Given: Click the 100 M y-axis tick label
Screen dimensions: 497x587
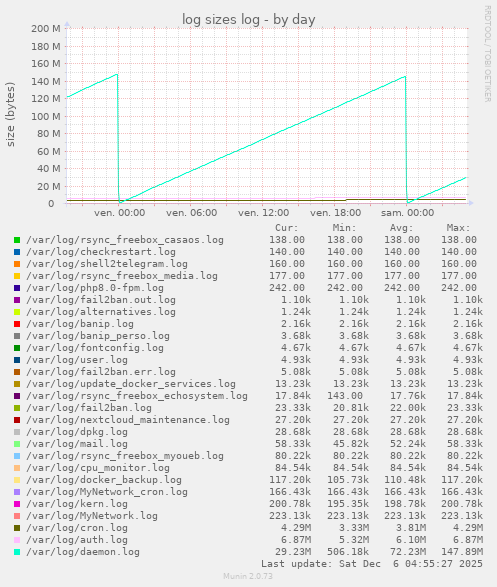Looking at the screenshot, I should pos(46,116).
